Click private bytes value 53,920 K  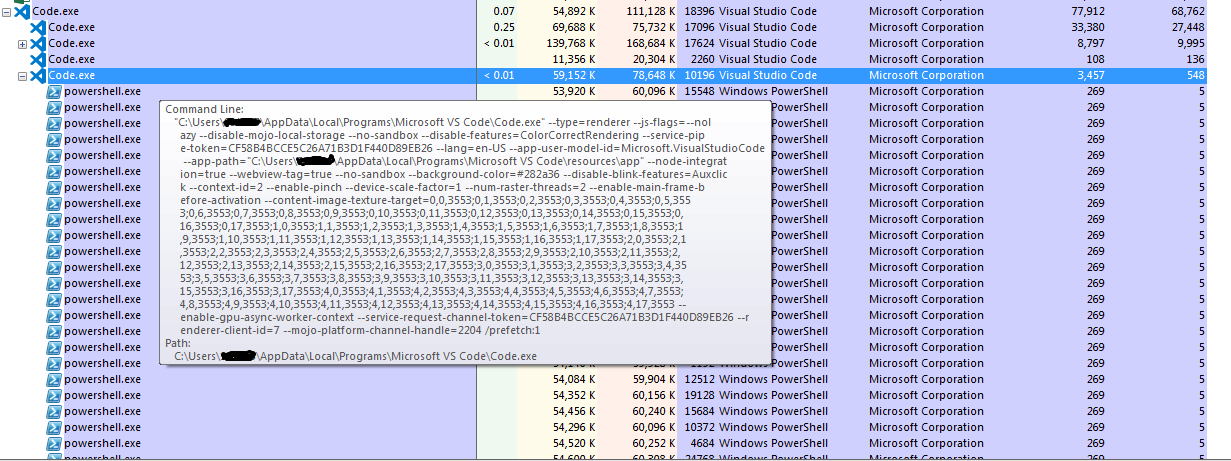coord(573,91)
